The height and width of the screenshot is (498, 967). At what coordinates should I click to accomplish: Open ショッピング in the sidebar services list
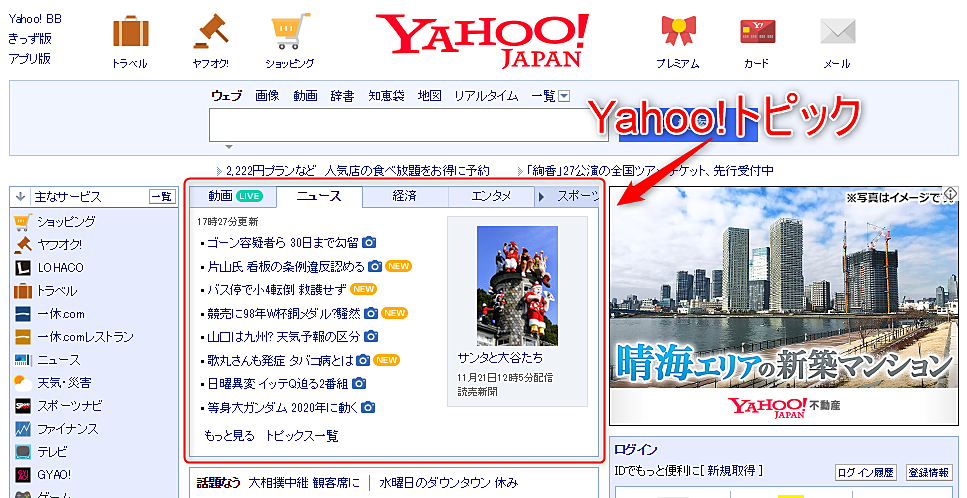pyautogui.click(x=66, y=221)
